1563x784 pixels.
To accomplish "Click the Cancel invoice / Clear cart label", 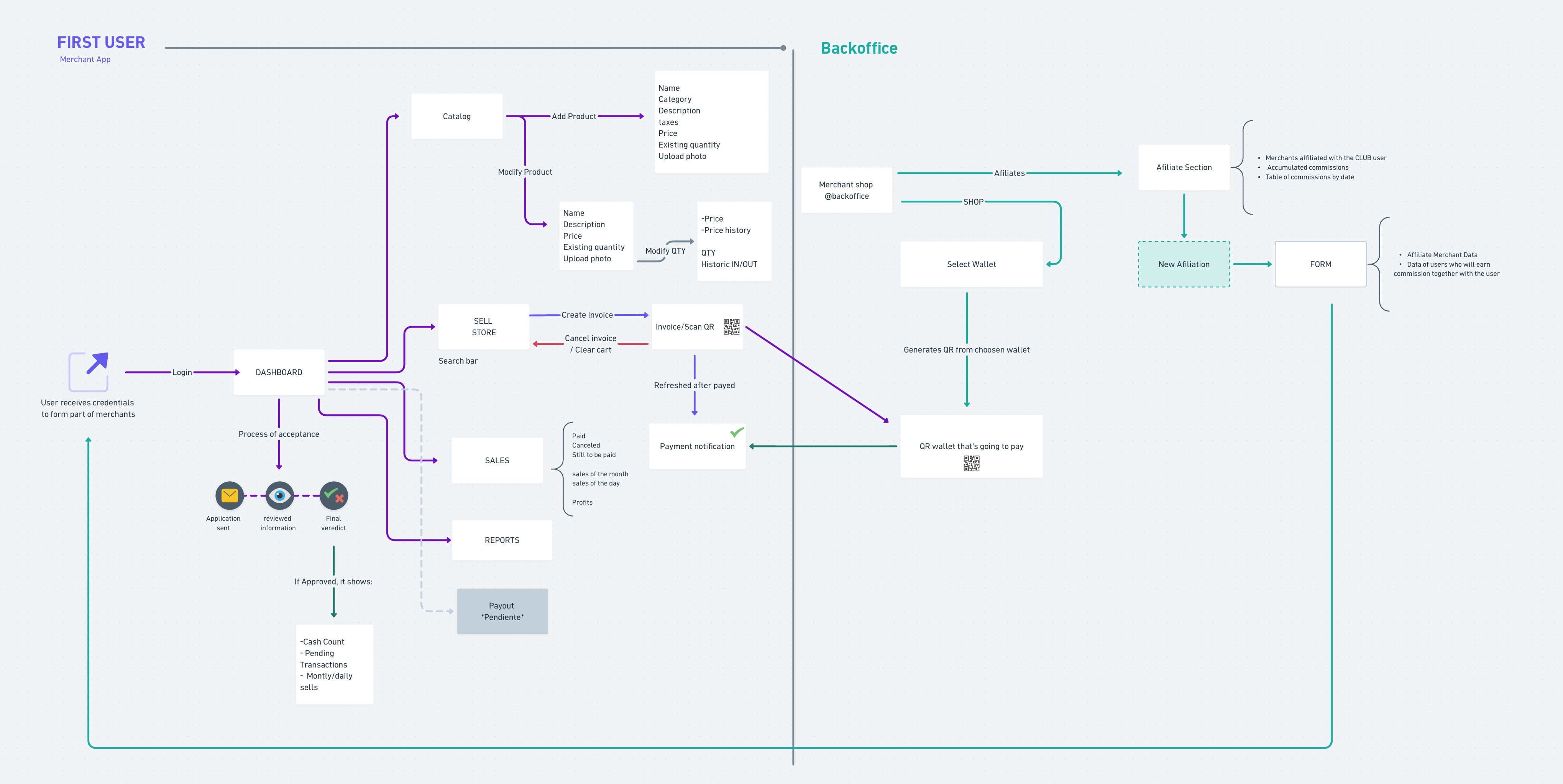I will tap(590, 344).
